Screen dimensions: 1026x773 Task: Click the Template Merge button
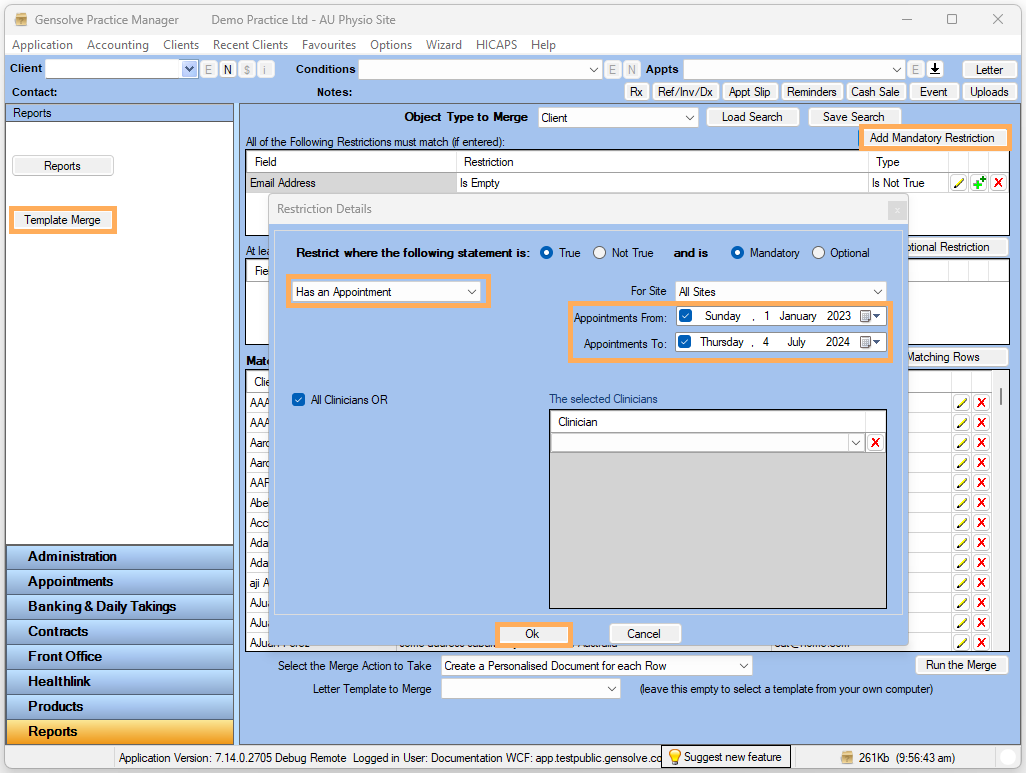click(63, 220)
